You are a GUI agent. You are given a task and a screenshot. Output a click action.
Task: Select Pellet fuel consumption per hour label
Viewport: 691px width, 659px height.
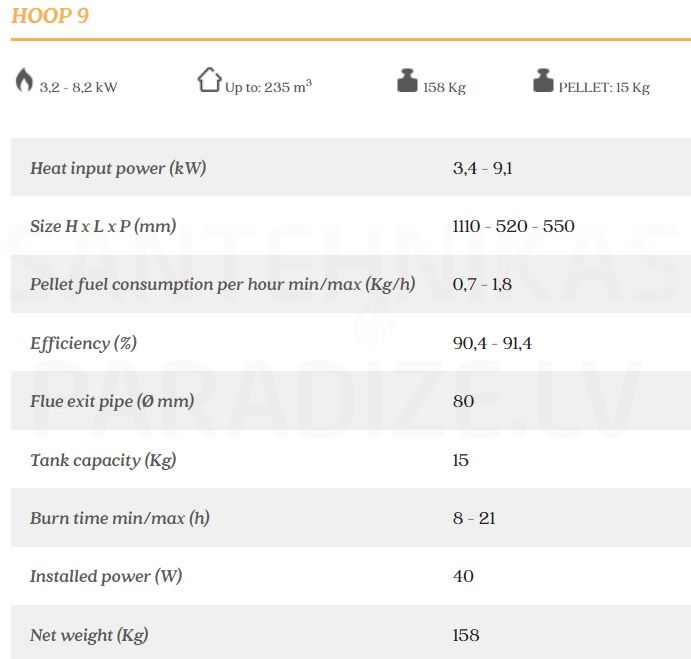(223, 284)
